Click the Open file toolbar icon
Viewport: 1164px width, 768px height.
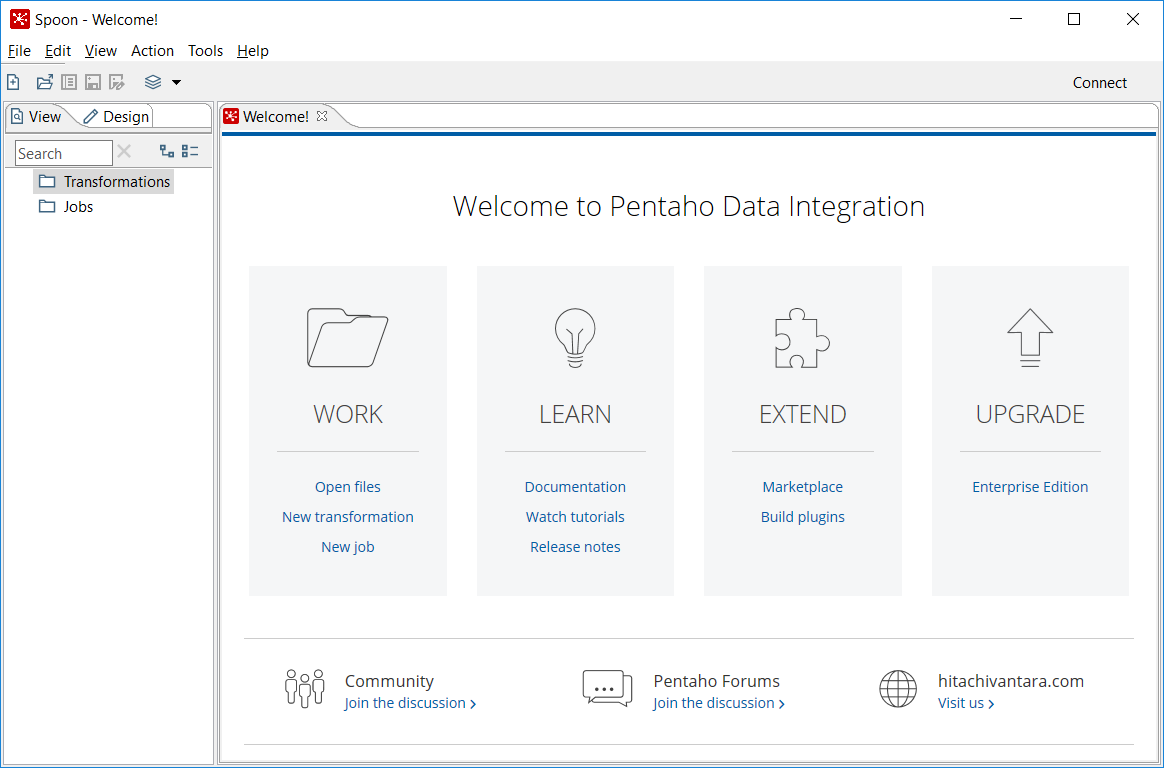pos(45,82)
